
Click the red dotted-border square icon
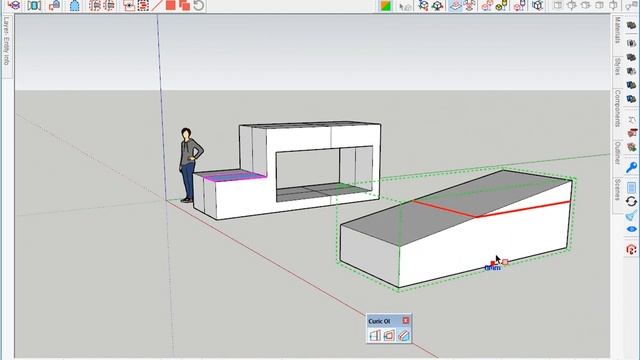[x=143, y=5]
